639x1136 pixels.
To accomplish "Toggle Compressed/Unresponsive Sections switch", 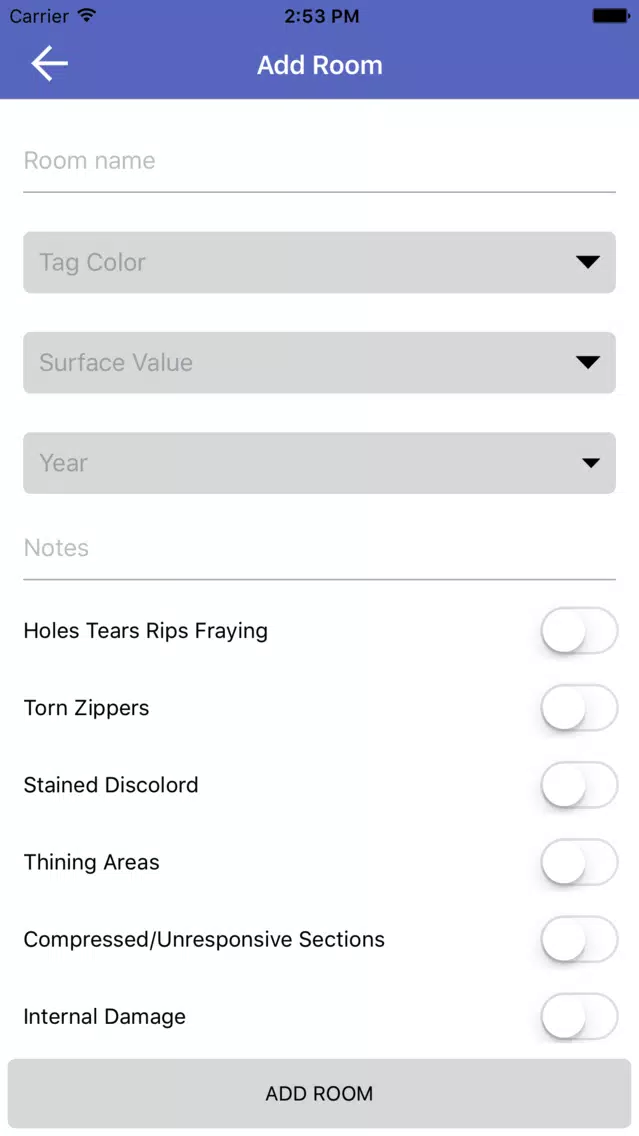I will [579, 939].
